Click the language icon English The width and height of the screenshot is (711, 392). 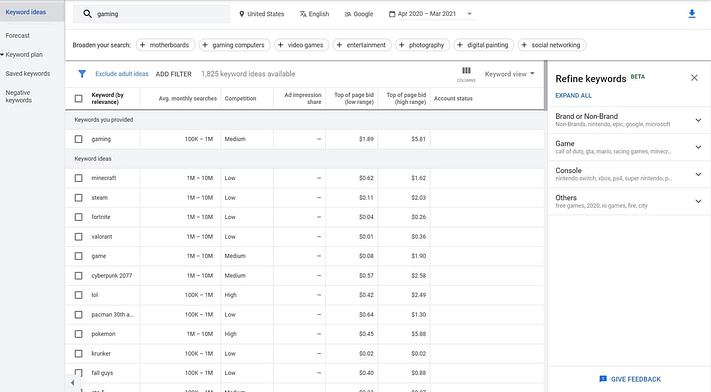pyautogui.click(x=303, y=14)
